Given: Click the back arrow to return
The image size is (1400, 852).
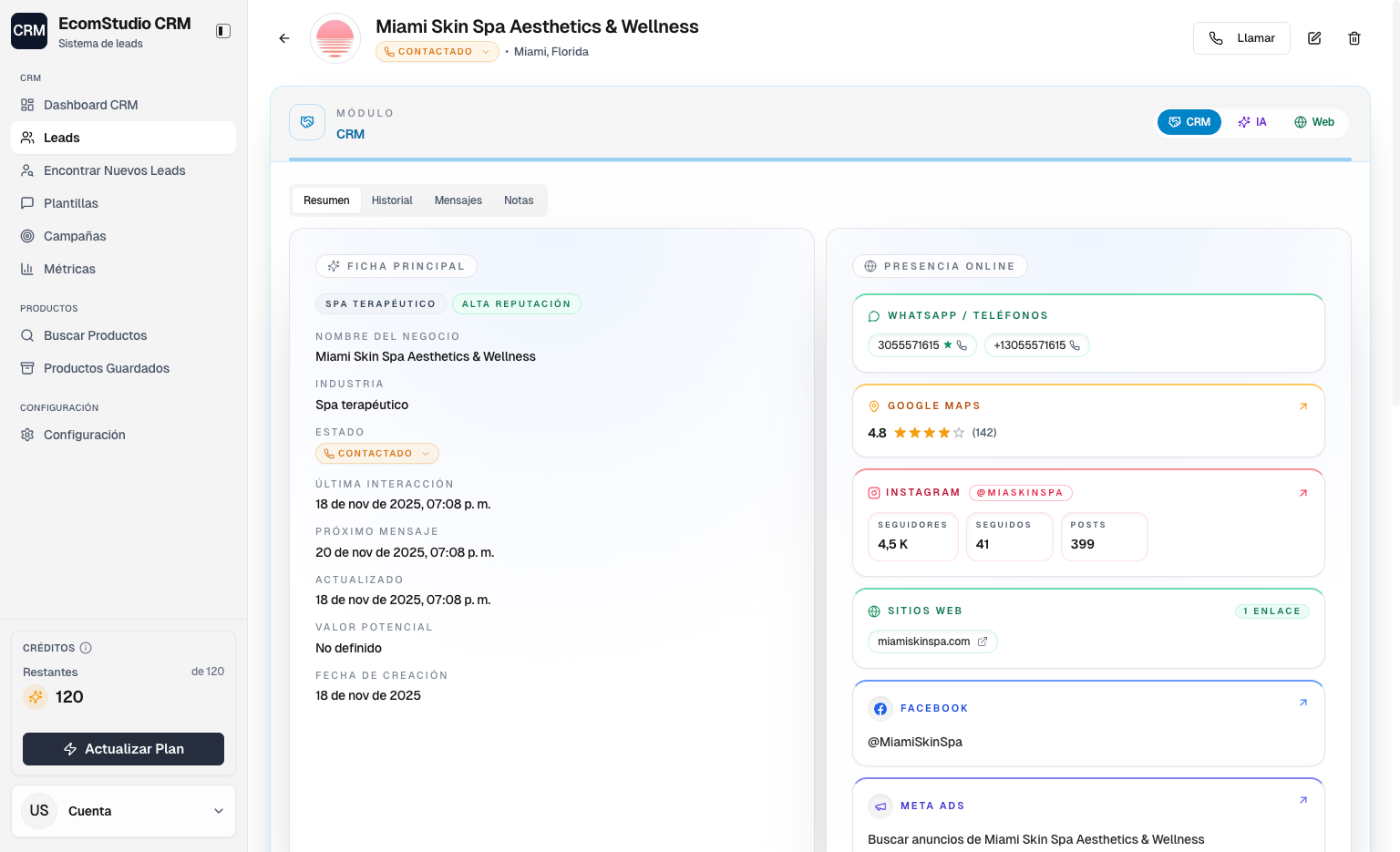Looking at the screenshot, I should click(x=283, y=38).
